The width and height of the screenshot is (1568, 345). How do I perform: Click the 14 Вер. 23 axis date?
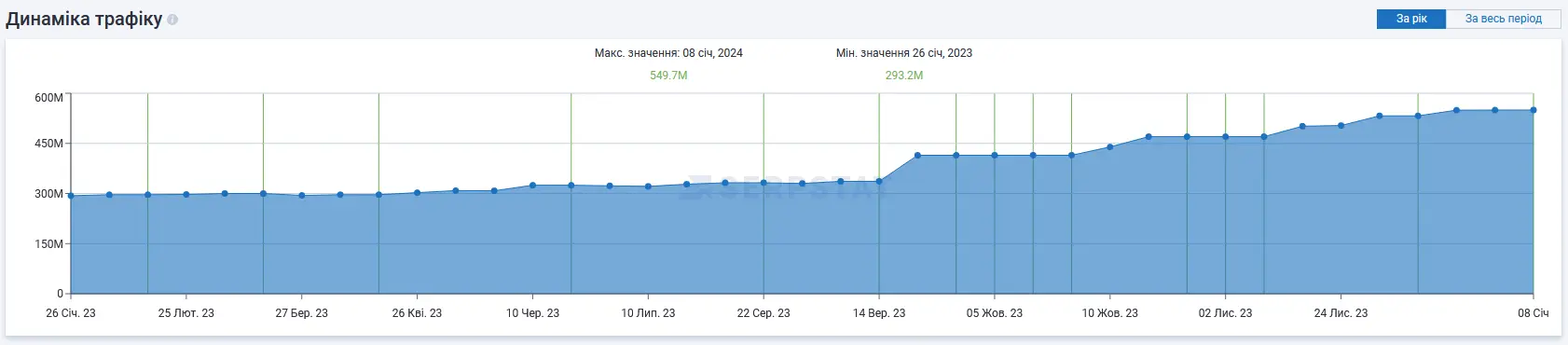(879, 313)
